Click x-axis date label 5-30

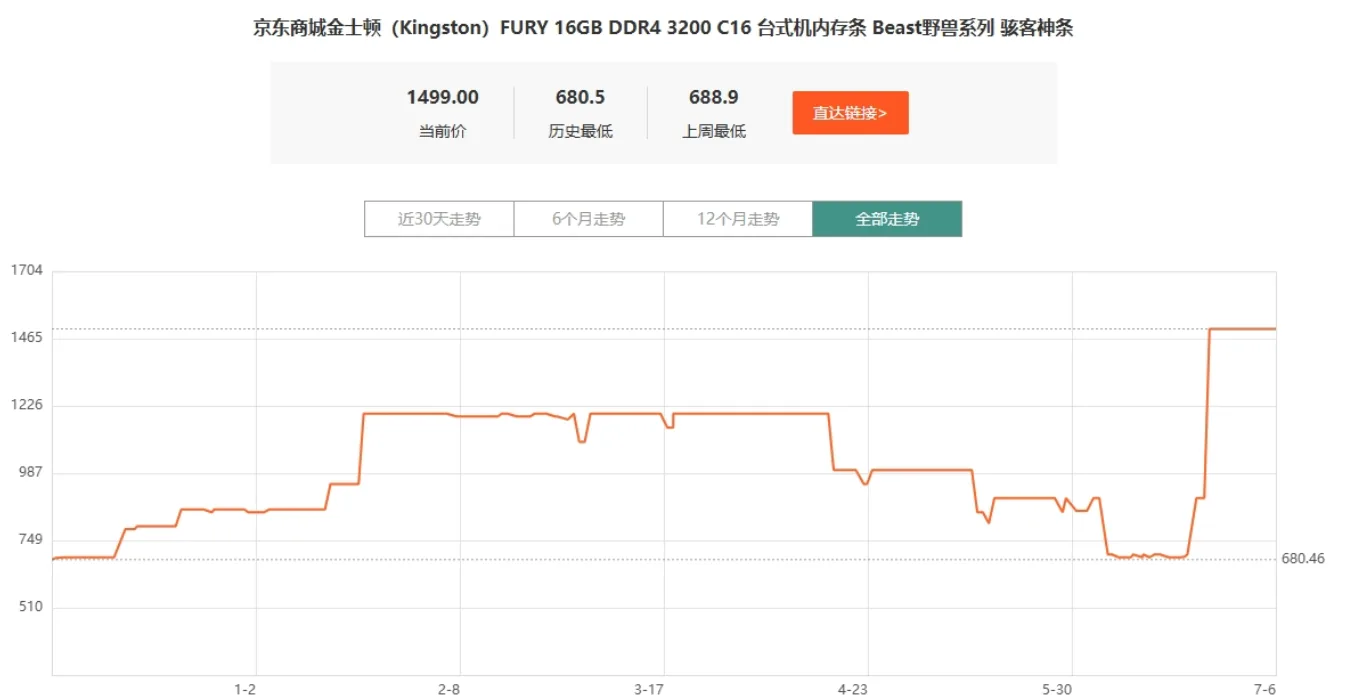tap(1057, 689)
